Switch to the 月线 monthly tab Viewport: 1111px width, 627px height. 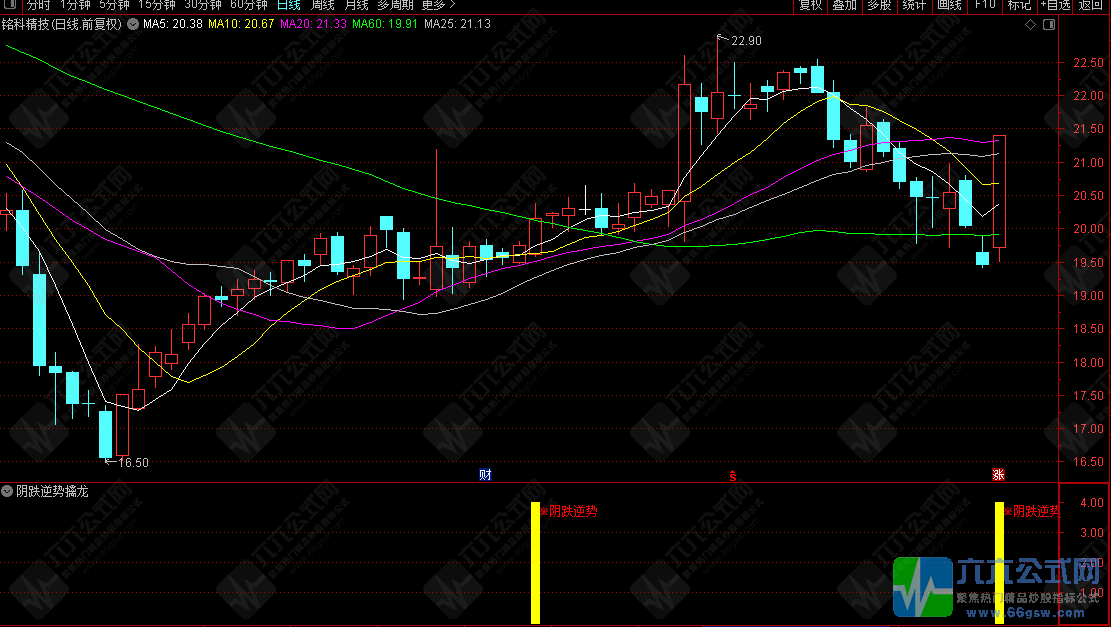click(356, 5)
